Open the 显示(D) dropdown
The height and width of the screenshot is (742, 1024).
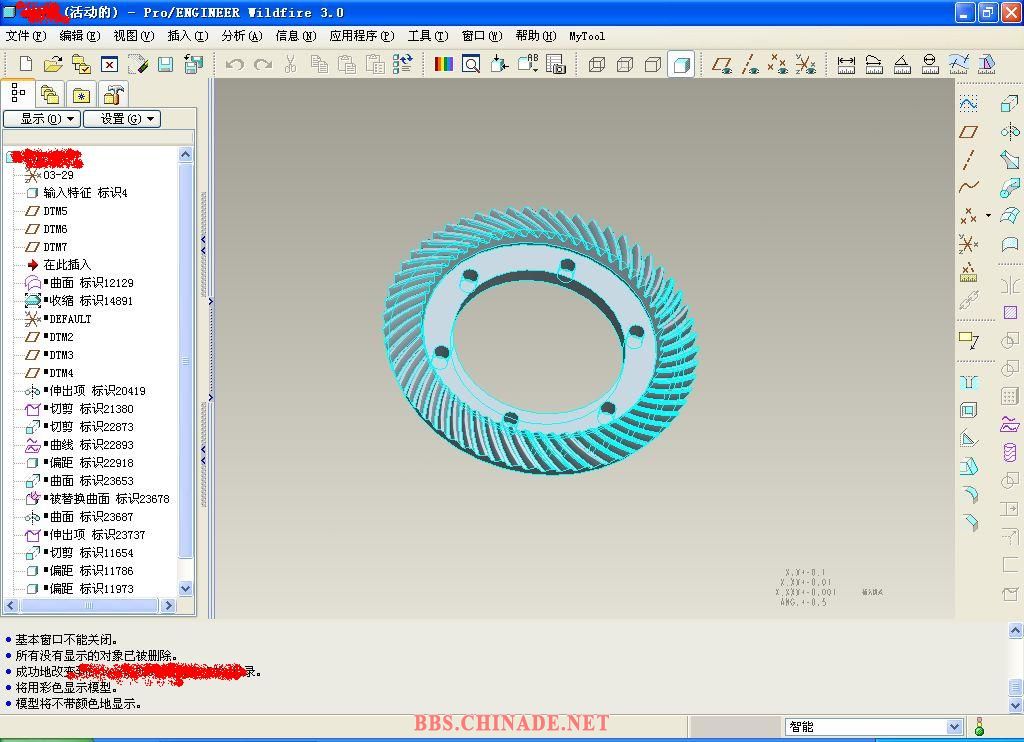[x=42, y=119]
